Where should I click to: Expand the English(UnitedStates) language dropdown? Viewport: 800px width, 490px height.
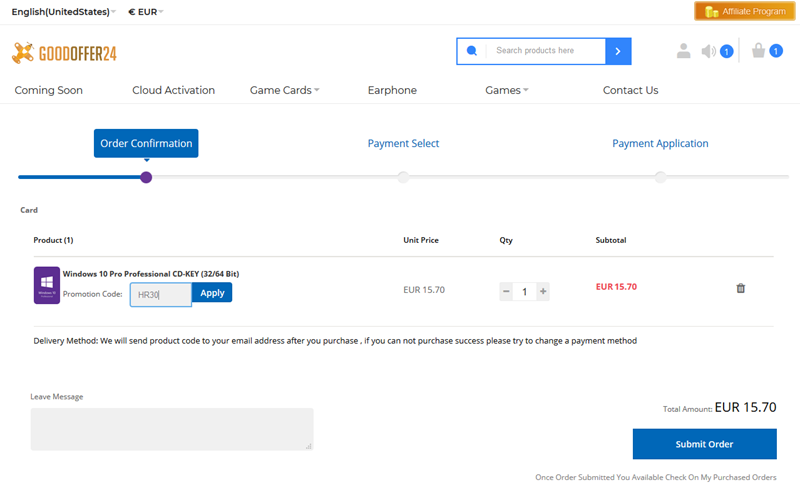pyautogui.click(x=63, y=12)
